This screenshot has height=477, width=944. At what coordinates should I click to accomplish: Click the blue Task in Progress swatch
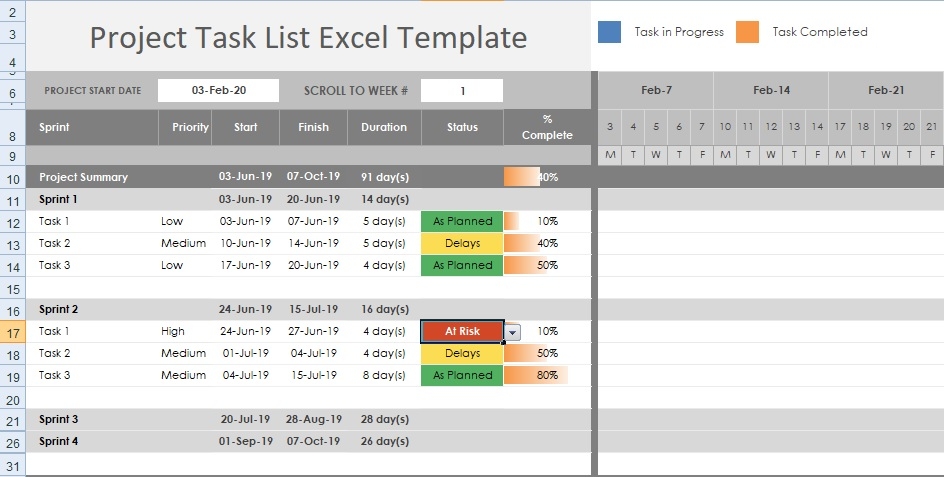click(609, 32)
